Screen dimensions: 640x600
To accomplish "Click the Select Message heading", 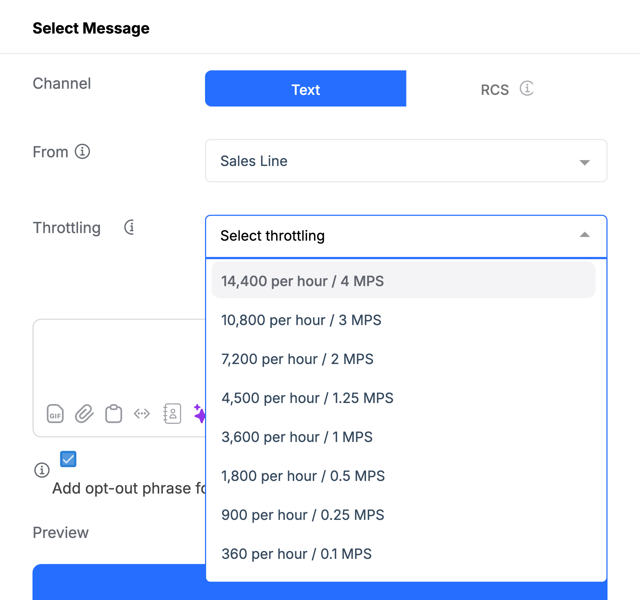I will [91, 28].
